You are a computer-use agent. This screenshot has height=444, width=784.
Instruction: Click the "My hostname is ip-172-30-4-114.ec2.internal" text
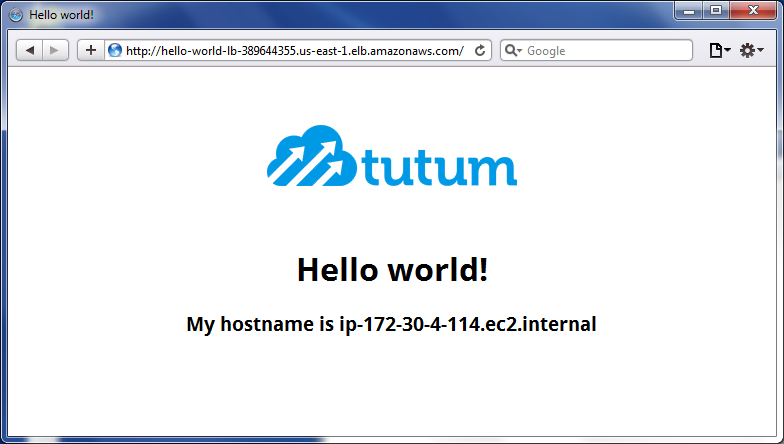click(x=392, y=324)
